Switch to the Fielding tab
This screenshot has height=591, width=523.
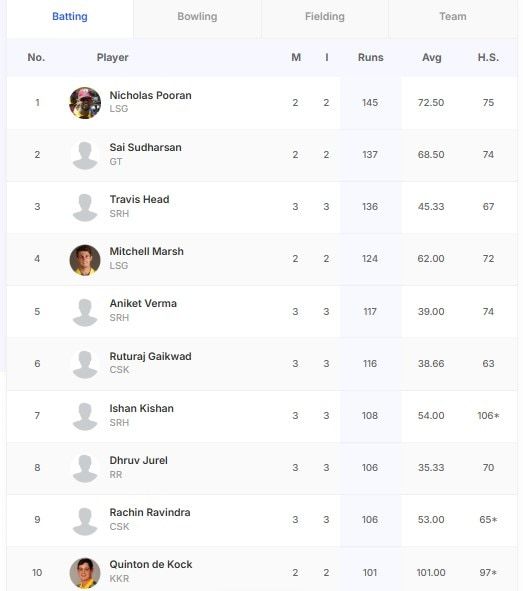click(x=325, y=17)
